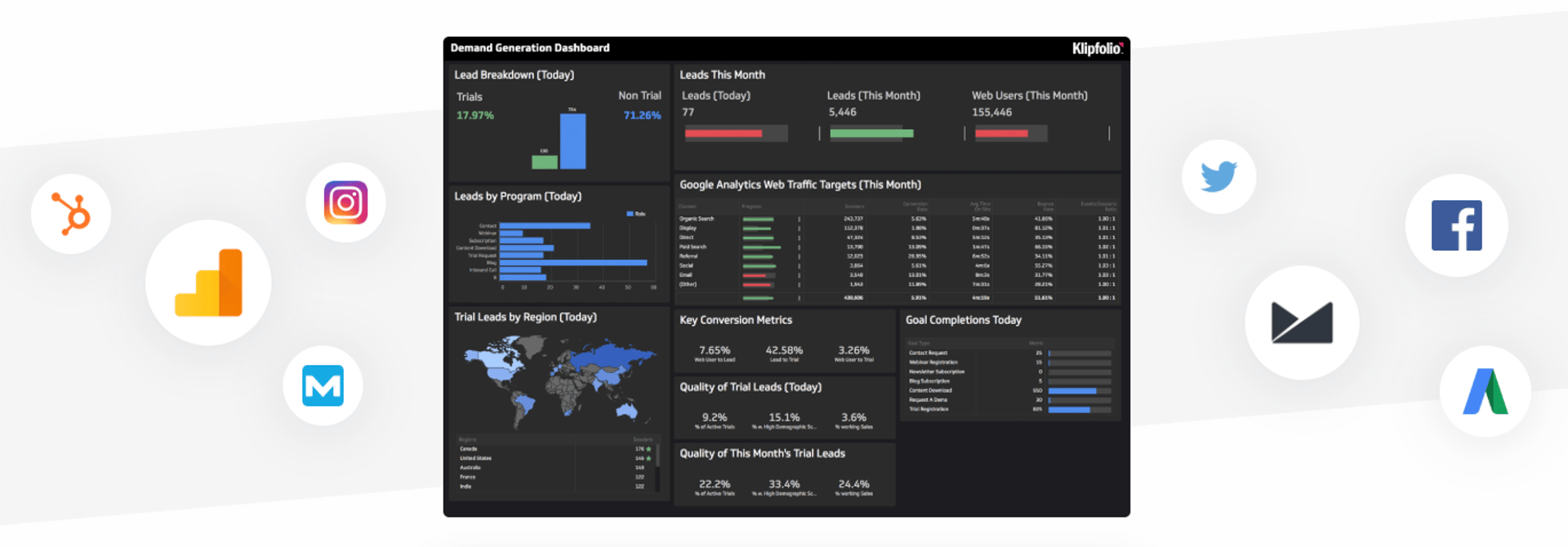Click the green Leads (This Month) progress bar
The image size is (1568, 547).
click(x=871, y=133)
